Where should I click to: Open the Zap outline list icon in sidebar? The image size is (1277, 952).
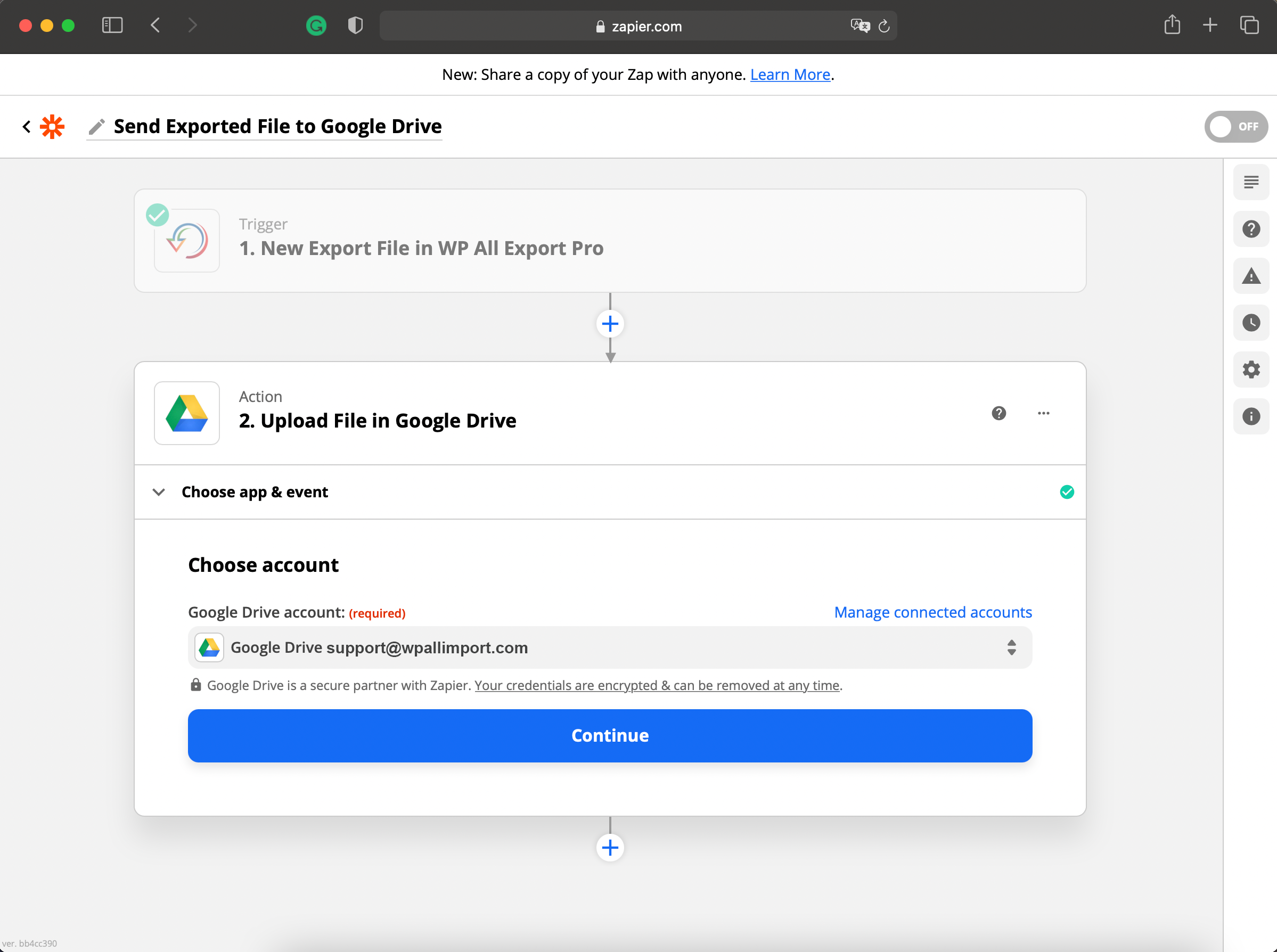point(1250,182)
